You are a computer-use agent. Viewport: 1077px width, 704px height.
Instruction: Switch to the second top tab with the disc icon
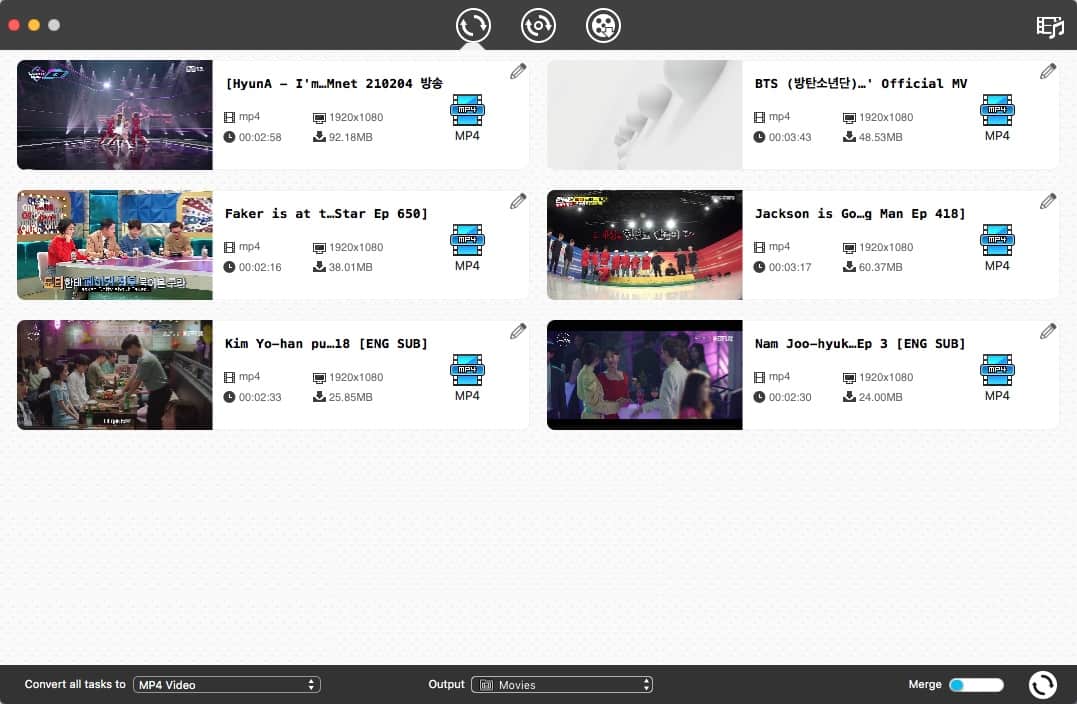(x=538, y=25)
